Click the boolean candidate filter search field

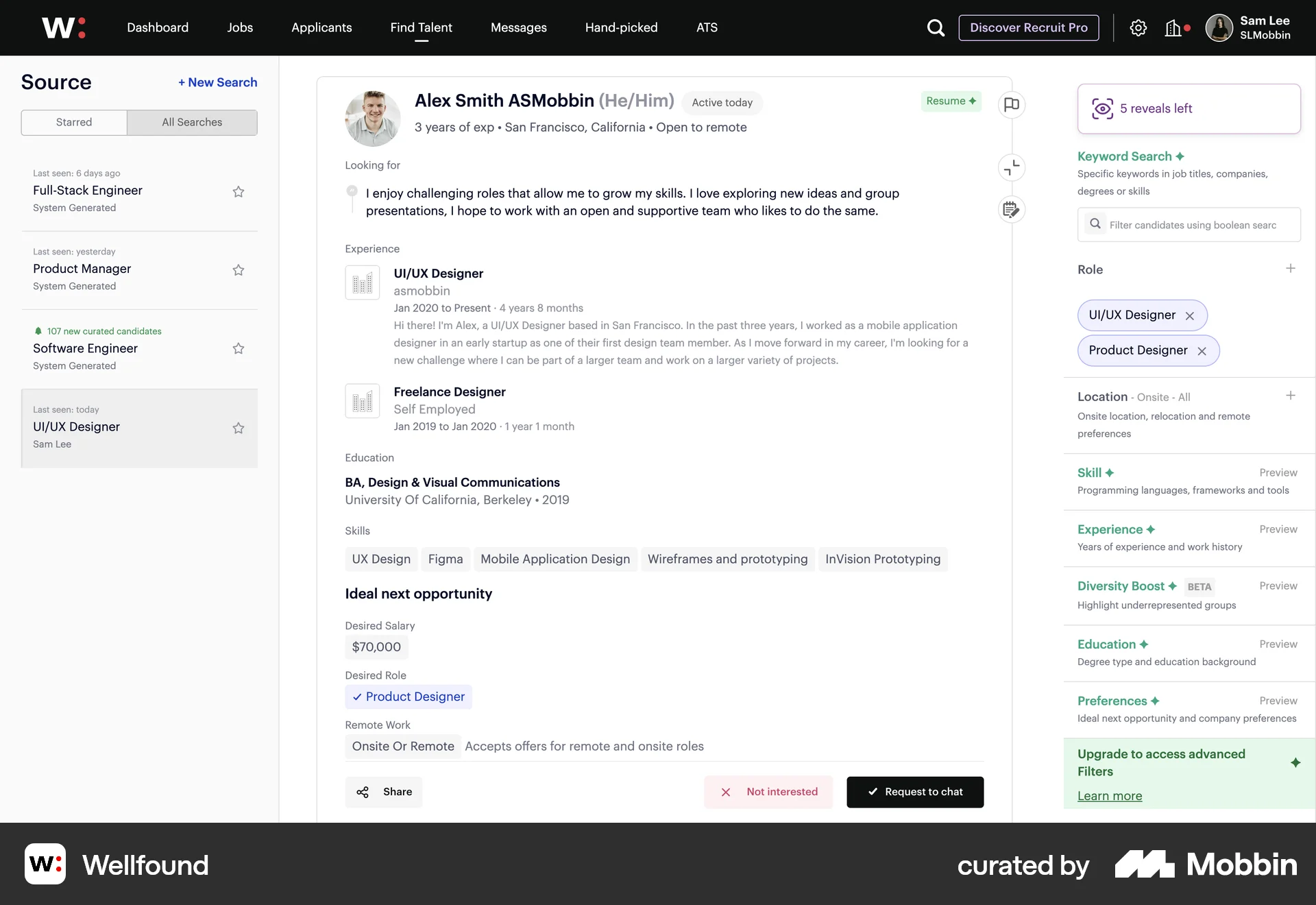(x=1189, y=225)
